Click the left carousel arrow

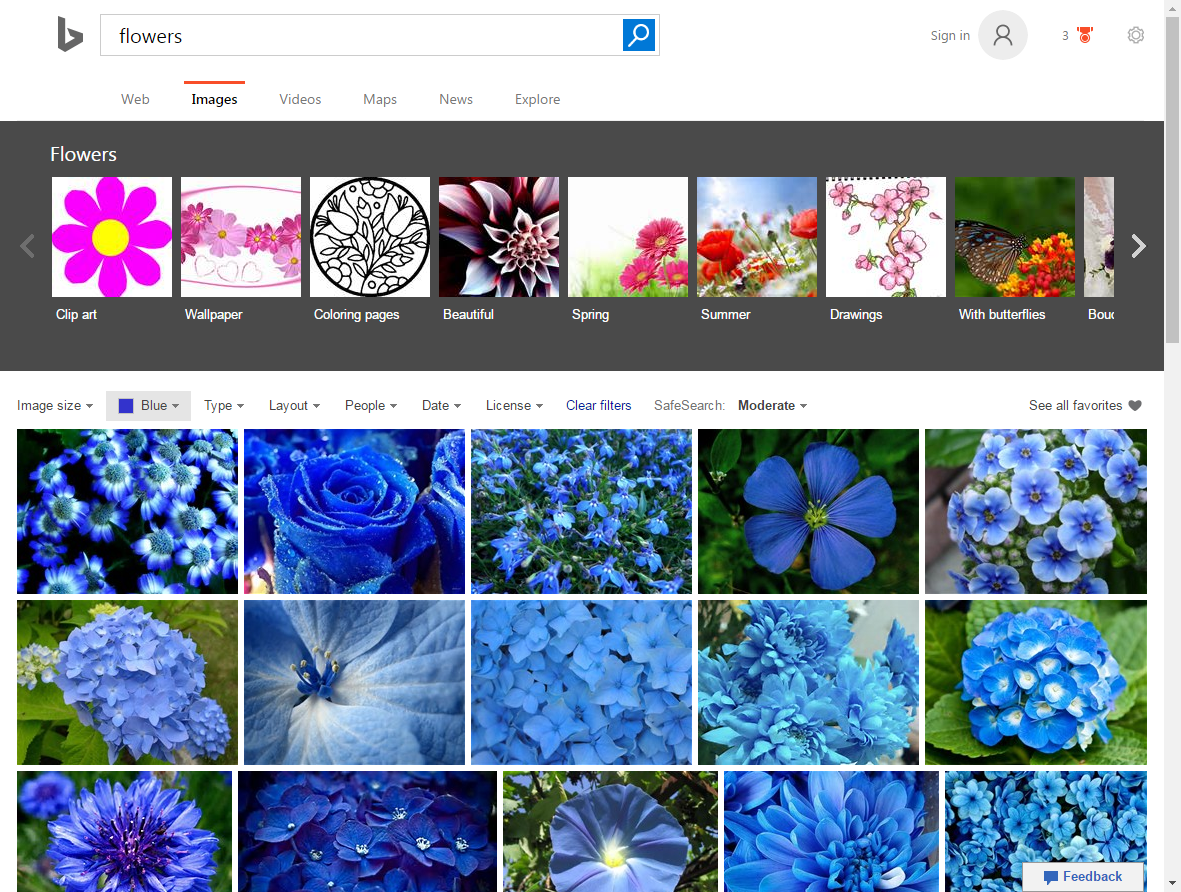[x=27, y=245]
